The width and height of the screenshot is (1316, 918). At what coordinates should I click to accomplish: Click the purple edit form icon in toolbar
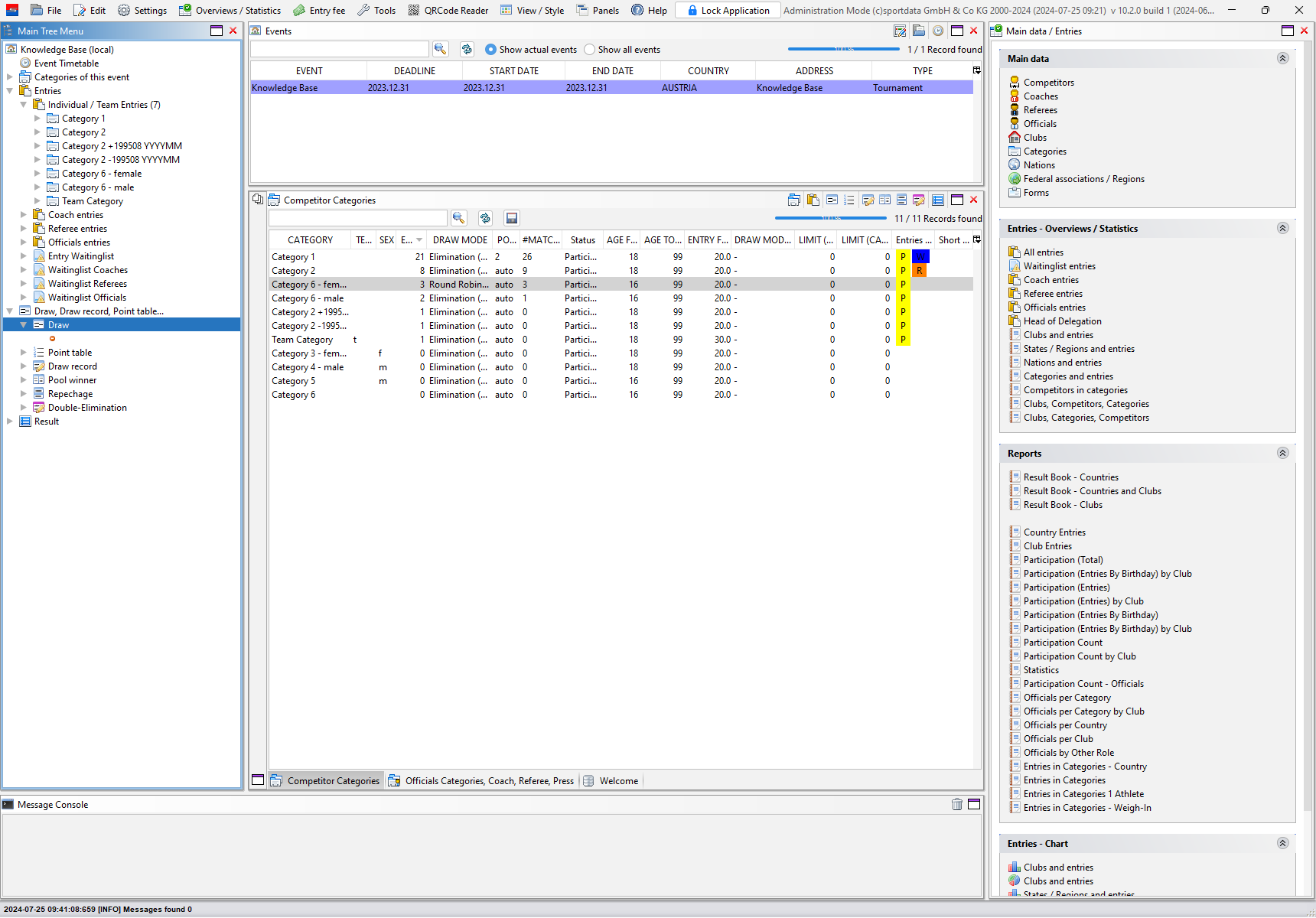click(919, 200)
